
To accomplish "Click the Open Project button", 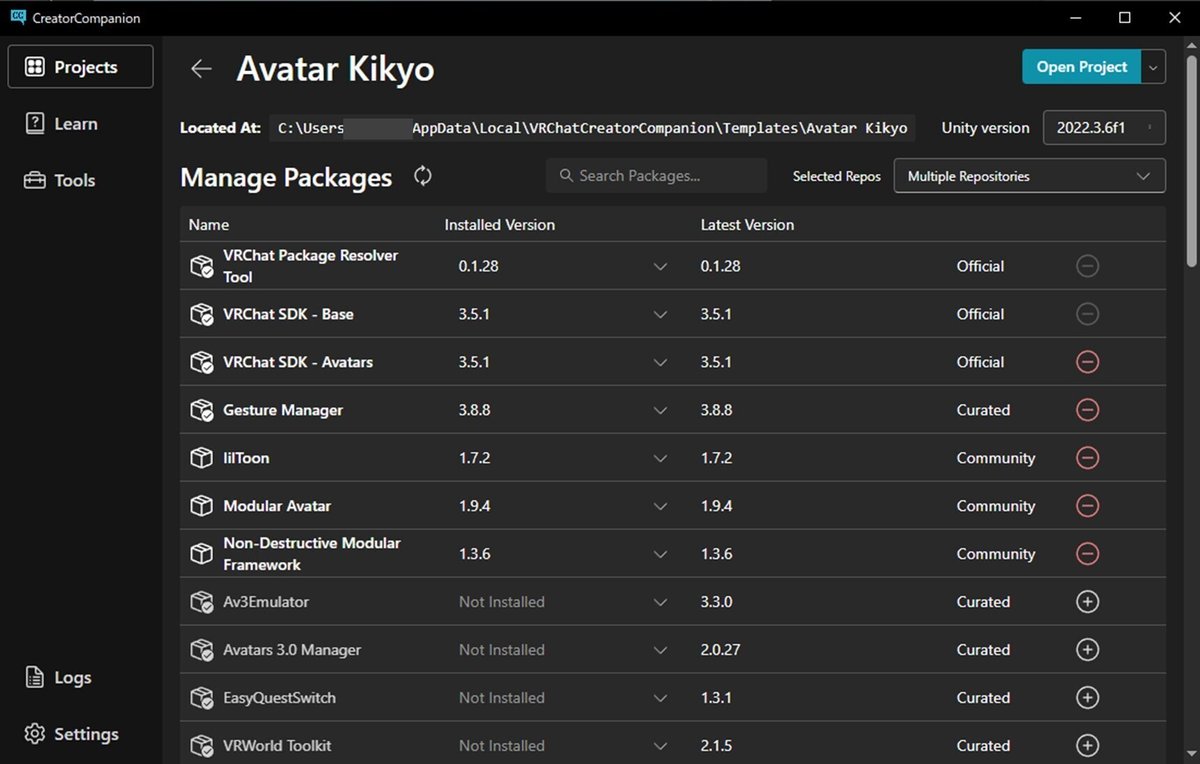I will click(x=1081, y=67).
